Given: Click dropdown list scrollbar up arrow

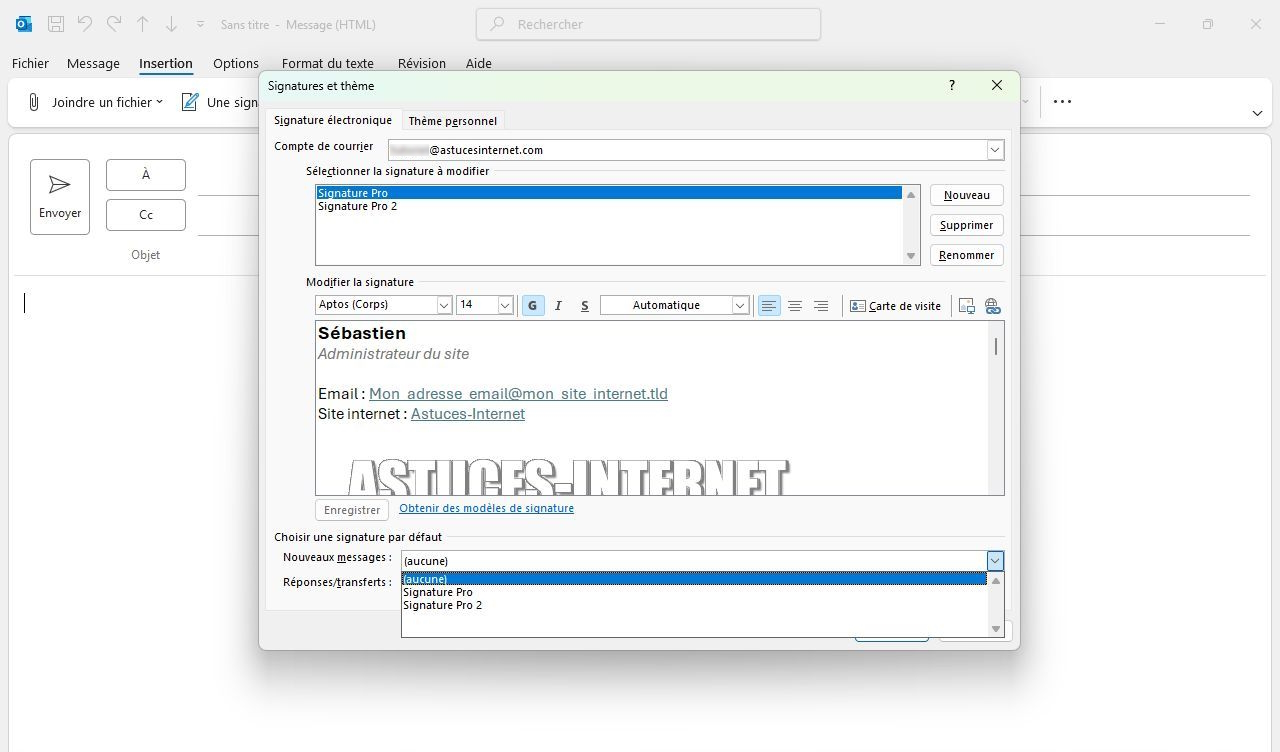Looking at the screenshot, I should pos(996,580).
